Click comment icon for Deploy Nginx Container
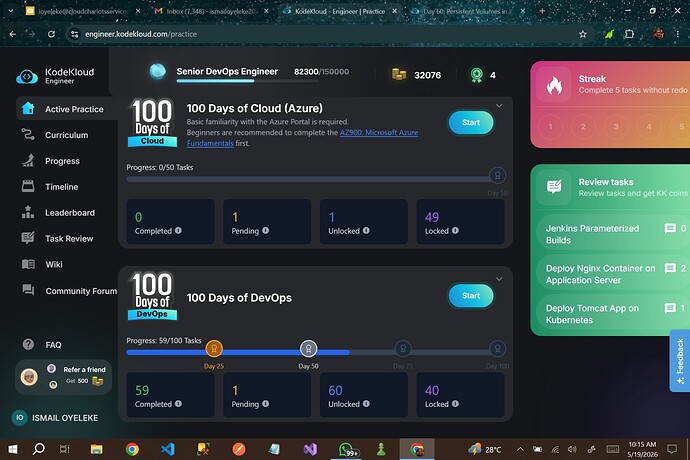Viewport: 690px width, 460px height. [x=670, y=268]
